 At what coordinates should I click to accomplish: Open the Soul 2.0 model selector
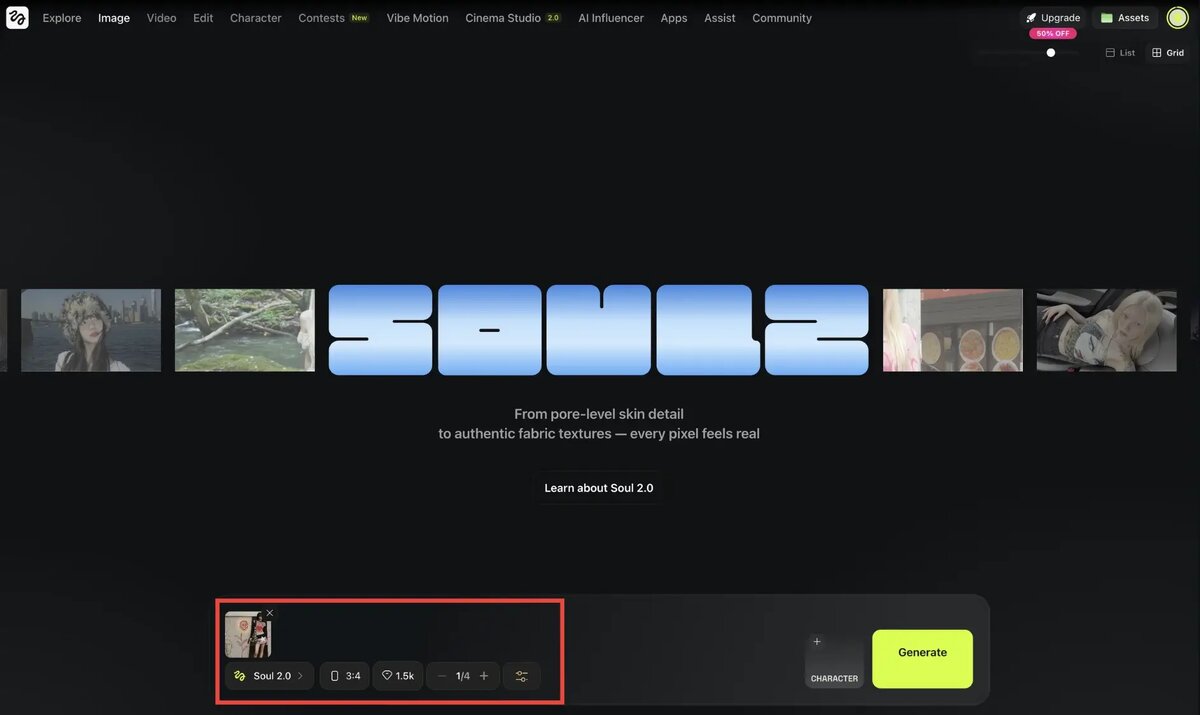[270, 676]
